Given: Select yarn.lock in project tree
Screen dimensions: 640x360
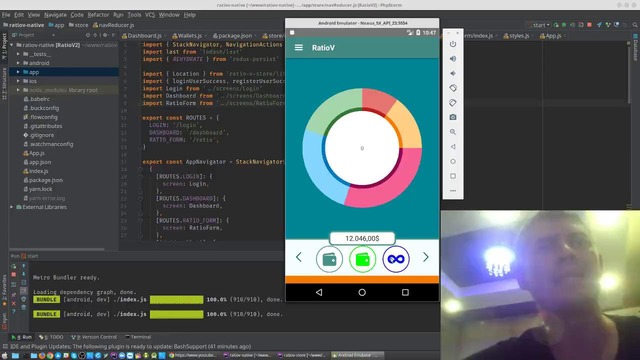Looking at the screenshot, I should pyautogui.click(x=40, y=189).
